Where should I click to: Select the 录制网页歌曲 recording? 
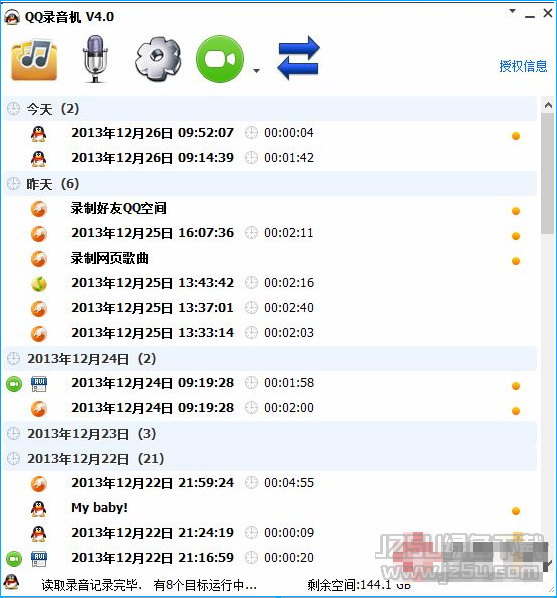pos(270,259)
